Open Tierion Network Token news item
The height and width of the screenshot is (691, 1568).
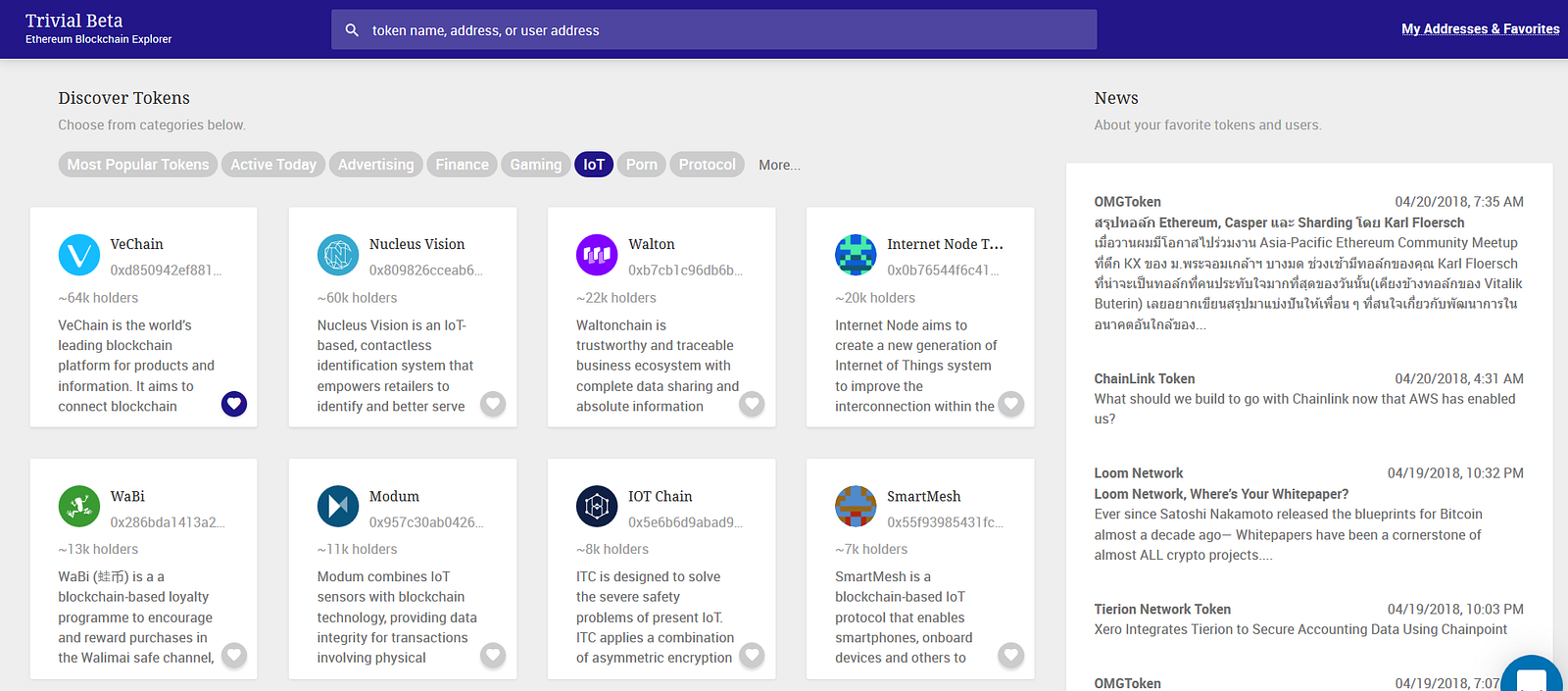pos(1309,619)
